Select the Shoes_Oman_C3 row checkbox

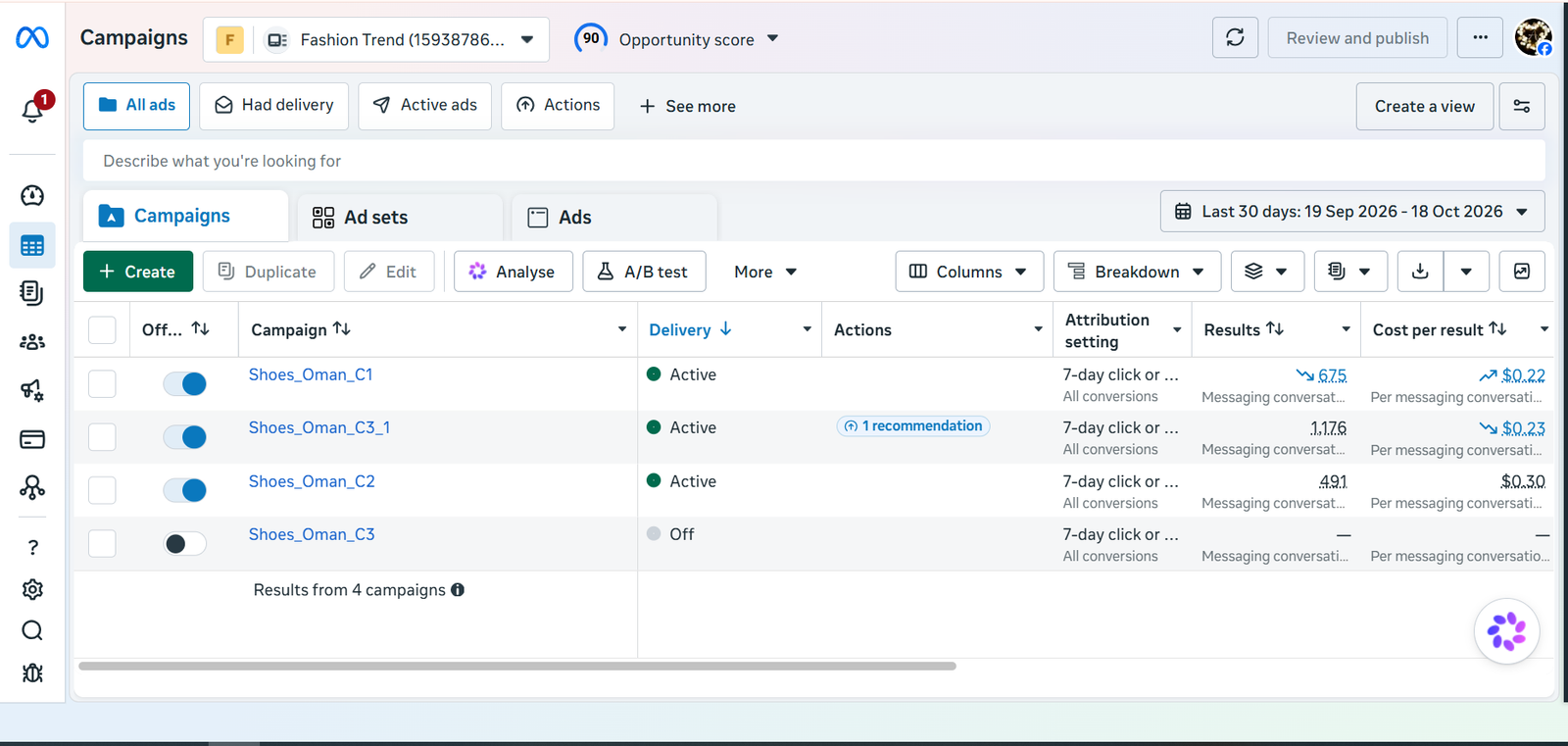102,543
